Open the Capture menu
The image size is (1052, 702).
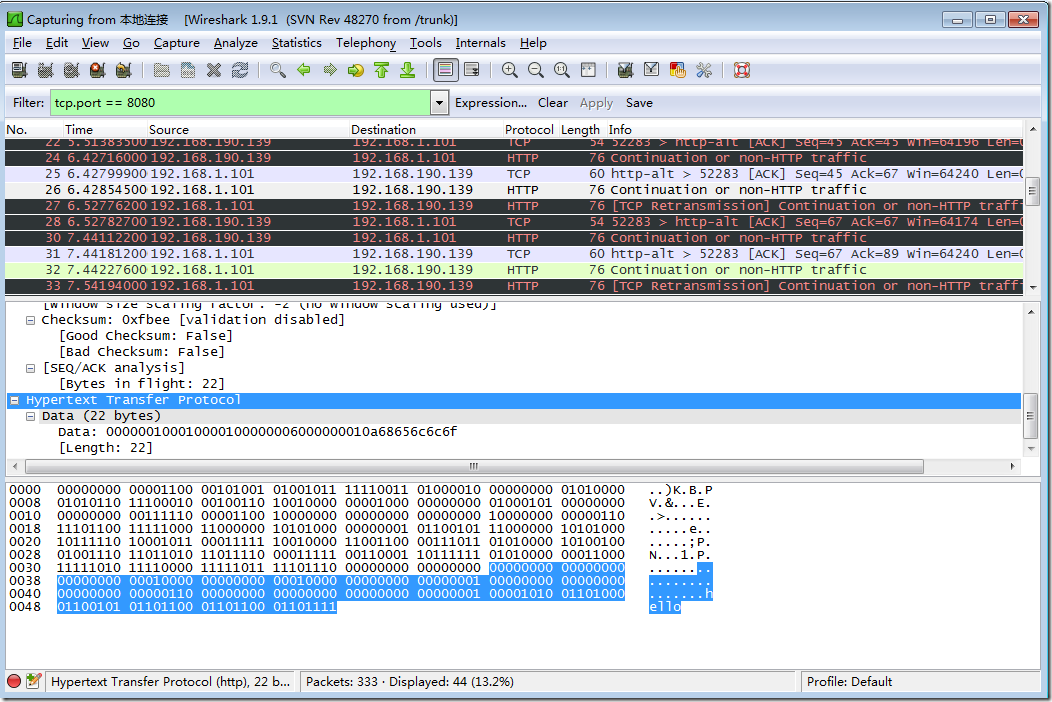click(x=176, y=43)
